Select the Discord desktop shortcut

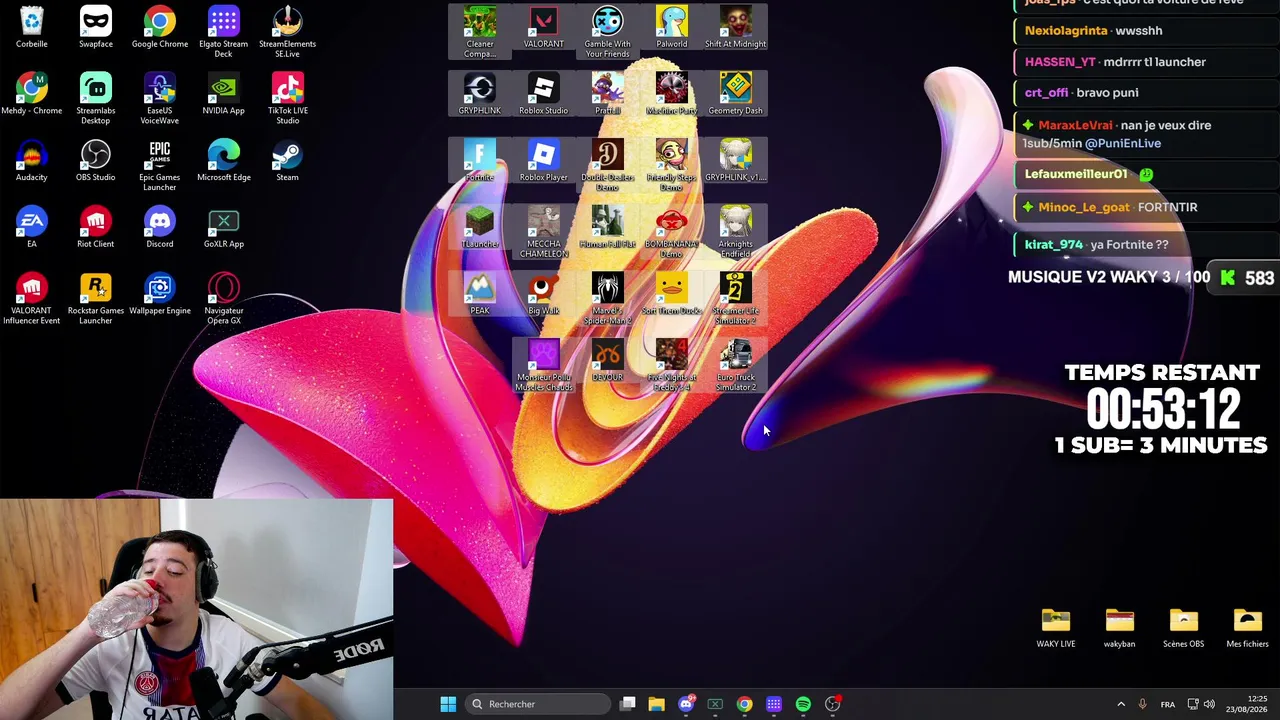[160, 228]
